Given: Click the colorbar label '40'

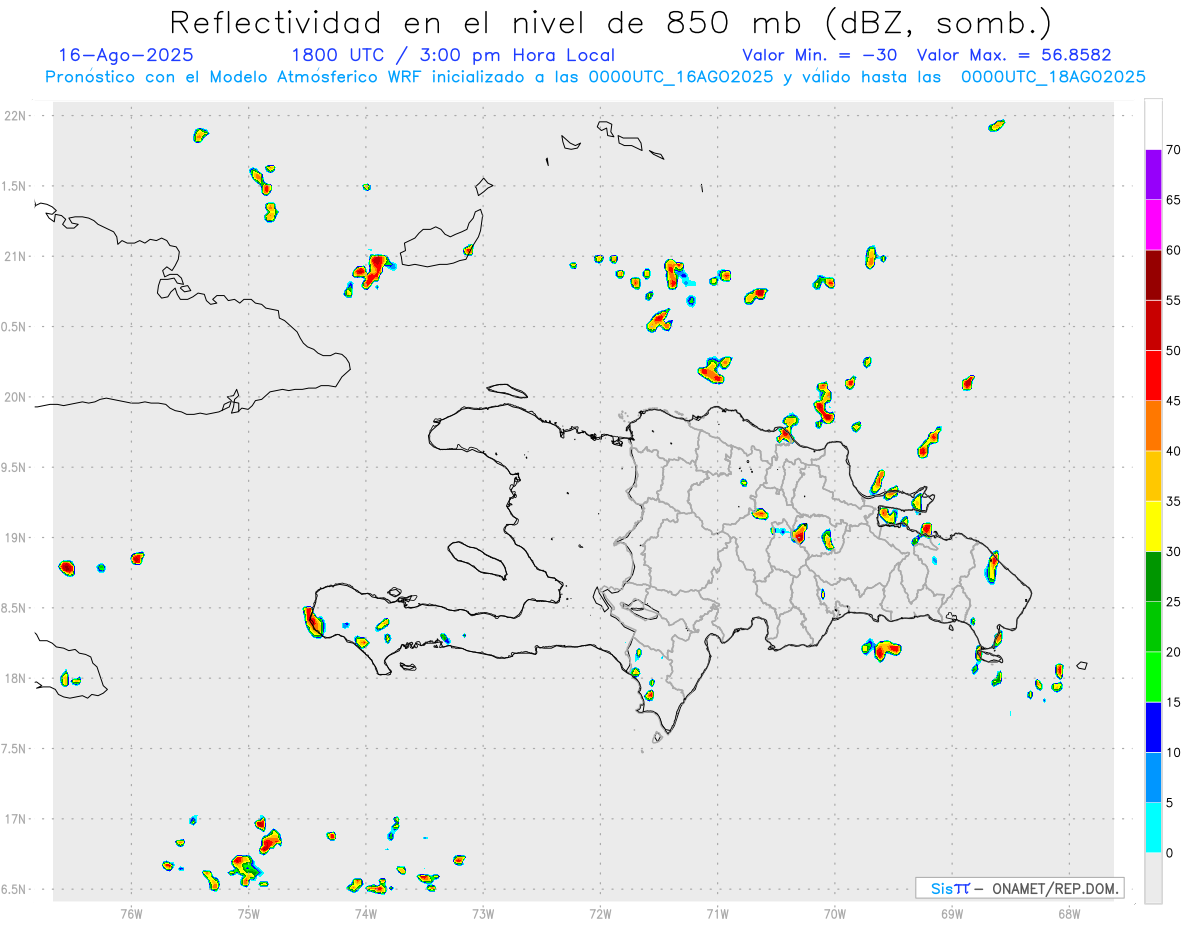Looking at the screenshot, I should pos(1173,451).
